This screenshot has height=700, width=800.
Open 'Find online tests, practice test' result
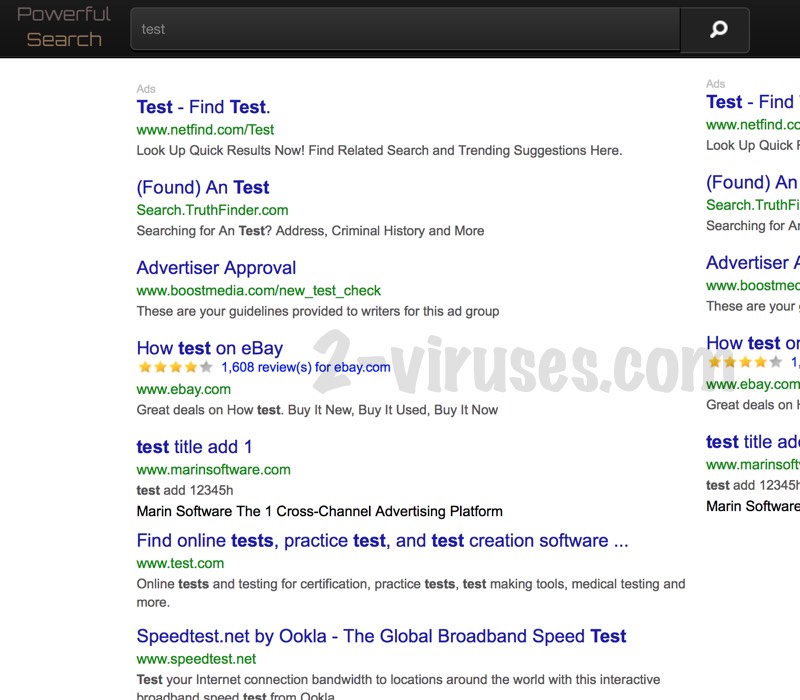click(382, 541)
